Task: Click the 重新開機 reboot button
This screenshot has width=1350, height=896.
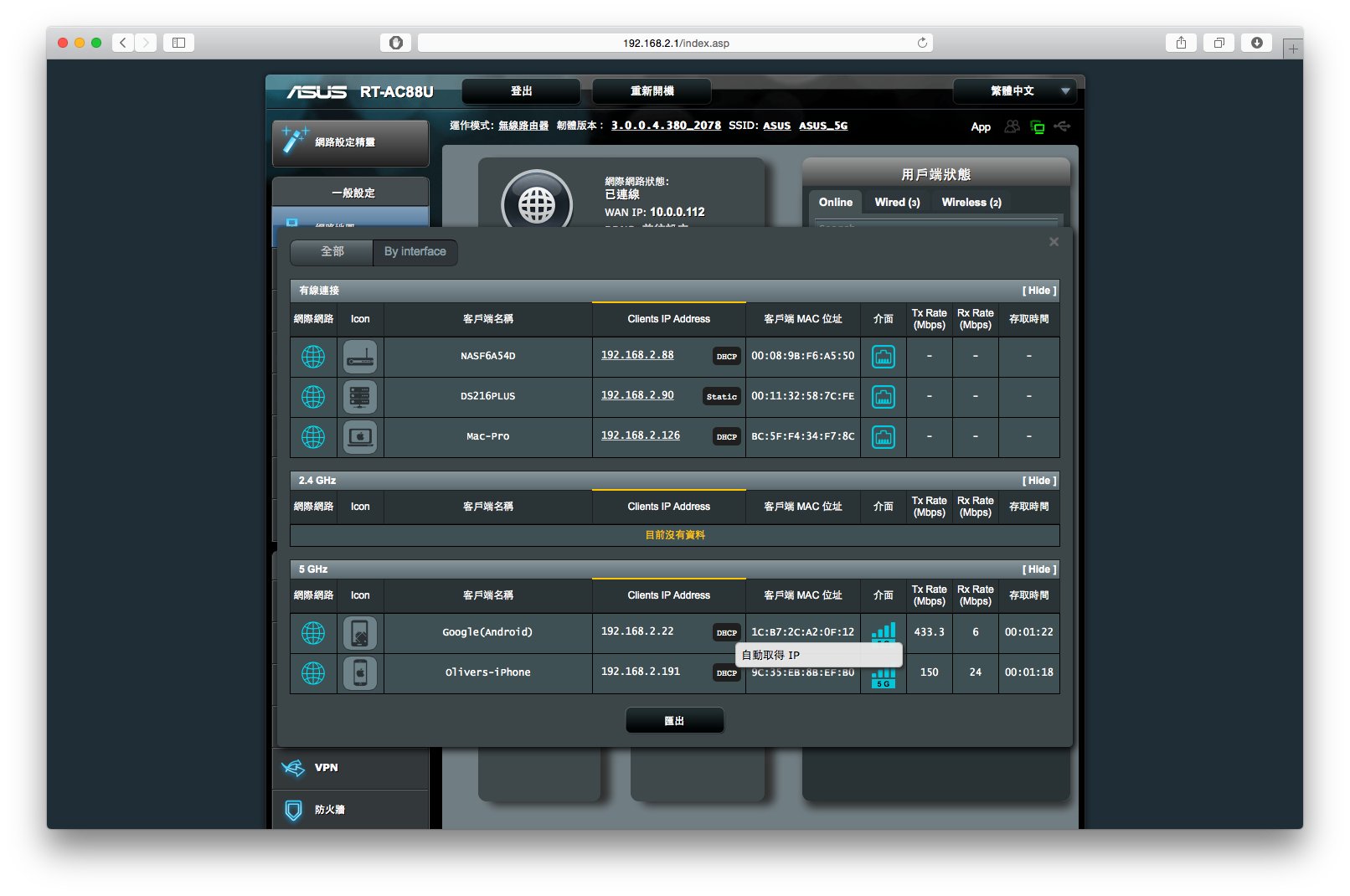Action: pyautogui.click(x=652, y=91)
